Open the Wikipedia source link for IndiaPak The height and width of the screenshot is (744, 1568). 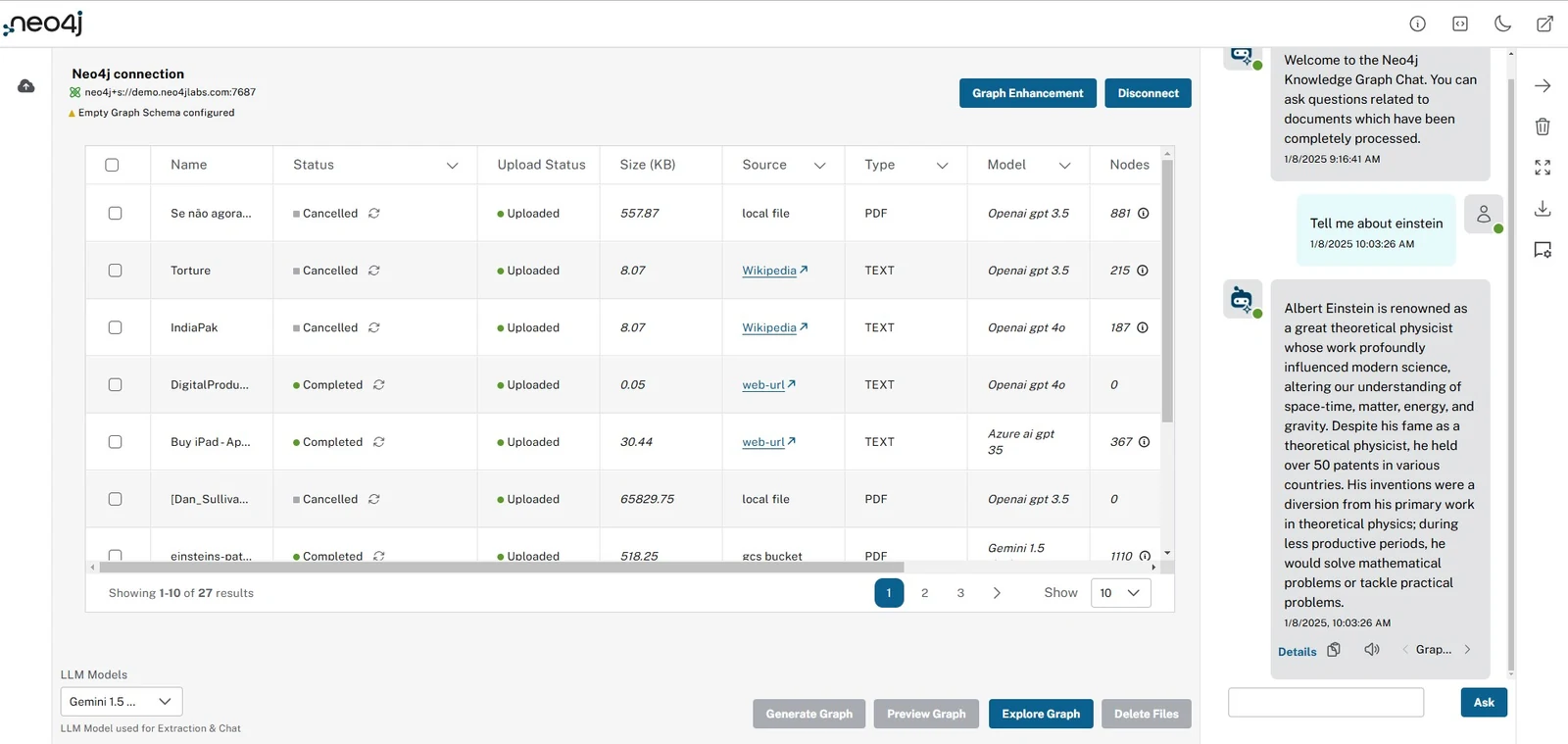pos(774,327)
